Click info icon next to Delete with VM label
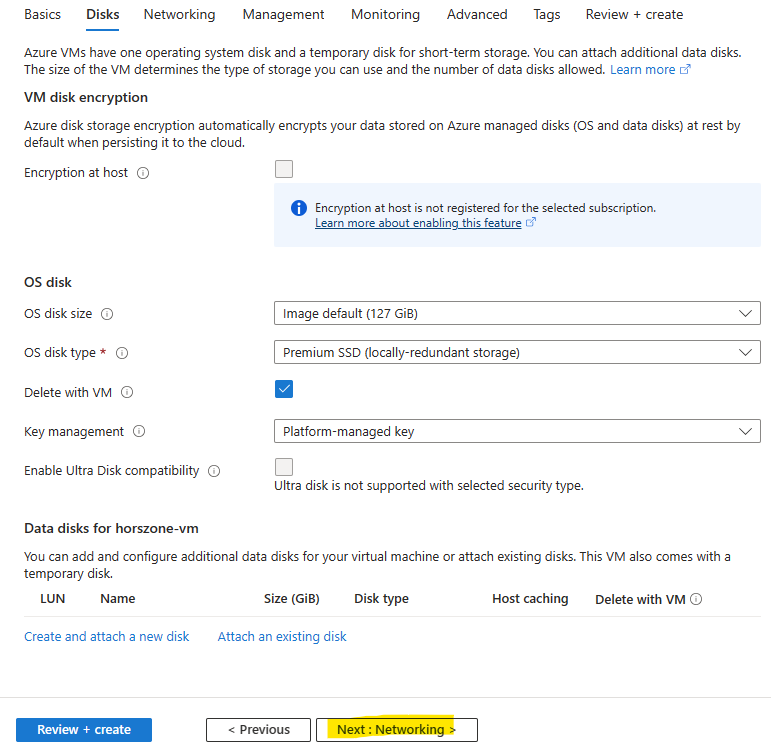The height and width of the screenshot is (756, 771). [x=127, y=393]
